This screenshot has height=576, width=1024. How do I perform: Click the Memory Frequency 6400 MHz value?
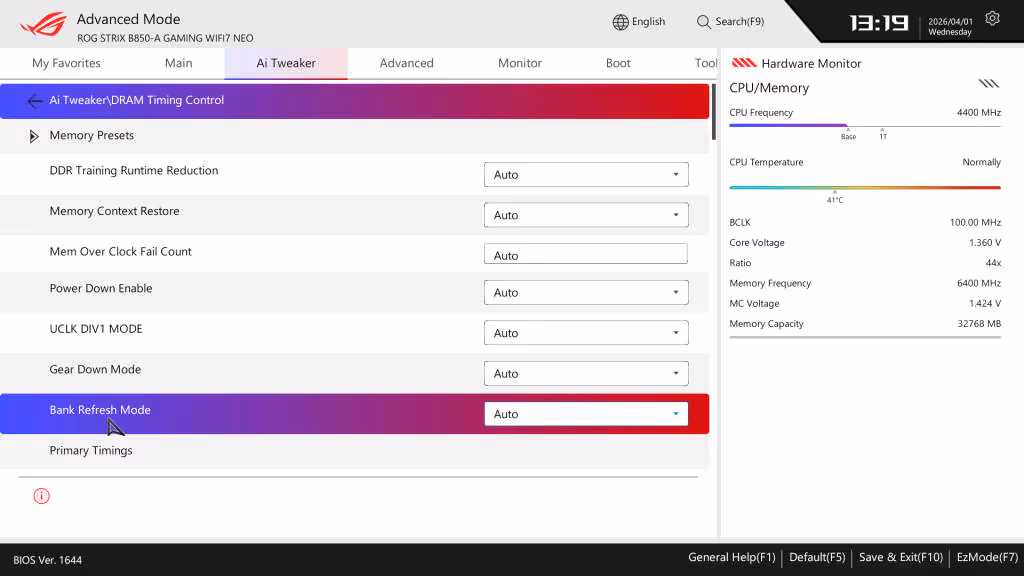point(978,283)
